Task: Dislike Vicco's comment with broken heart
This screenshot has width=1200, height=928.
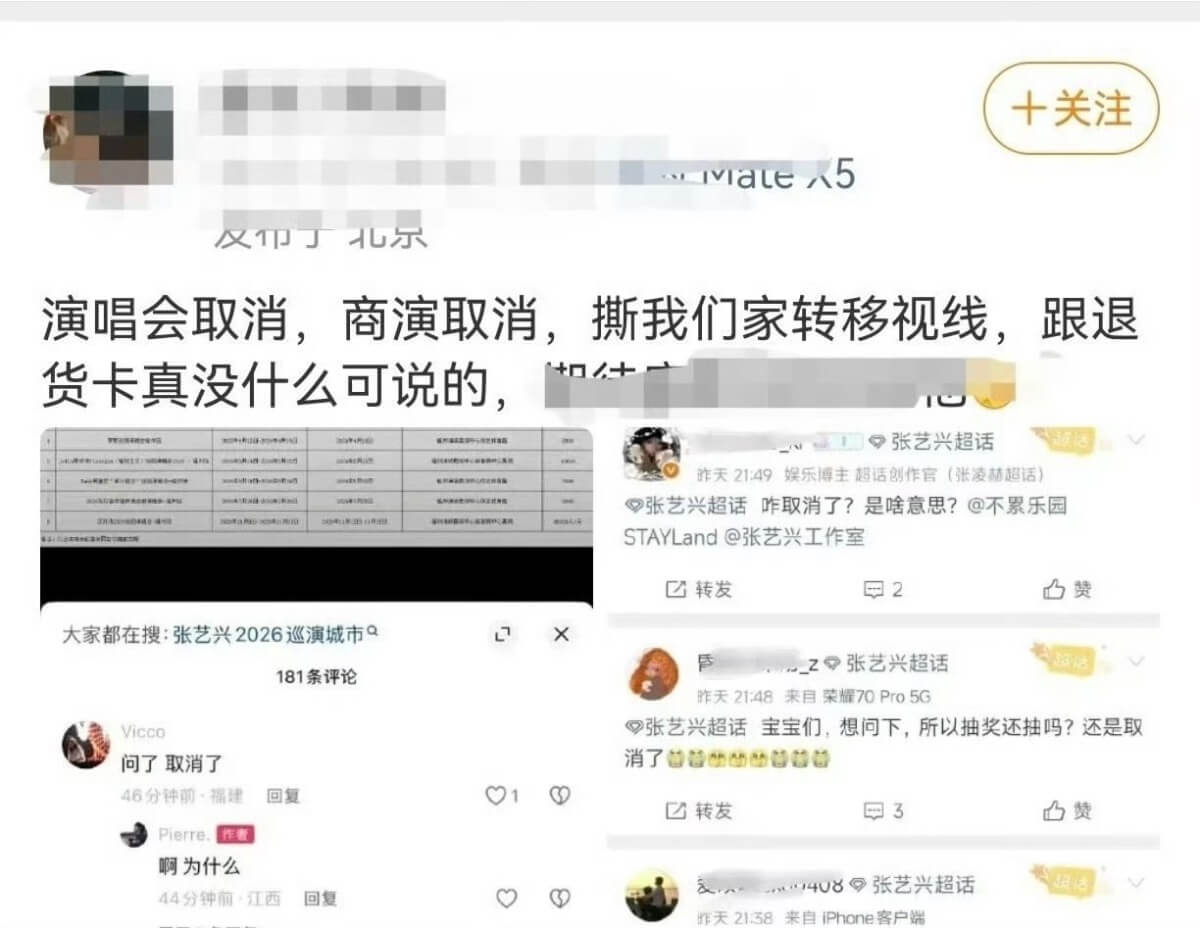Action: coord(560,796)
